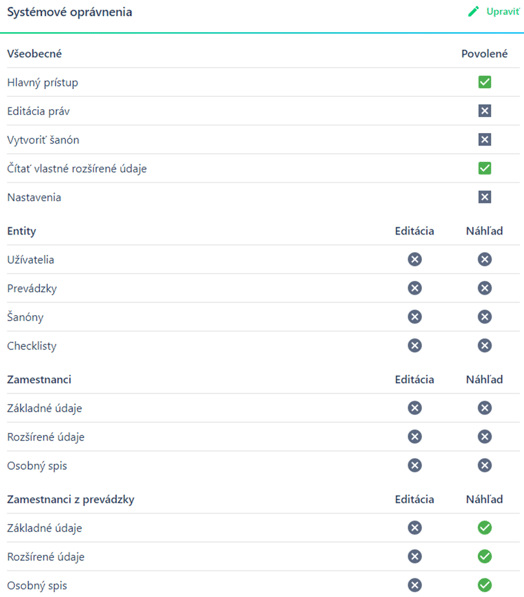Click green Náhľad check for prevádzky Rozšírené údaje
This screenshot has height=597, width=524.
click(x=484, y=556)
